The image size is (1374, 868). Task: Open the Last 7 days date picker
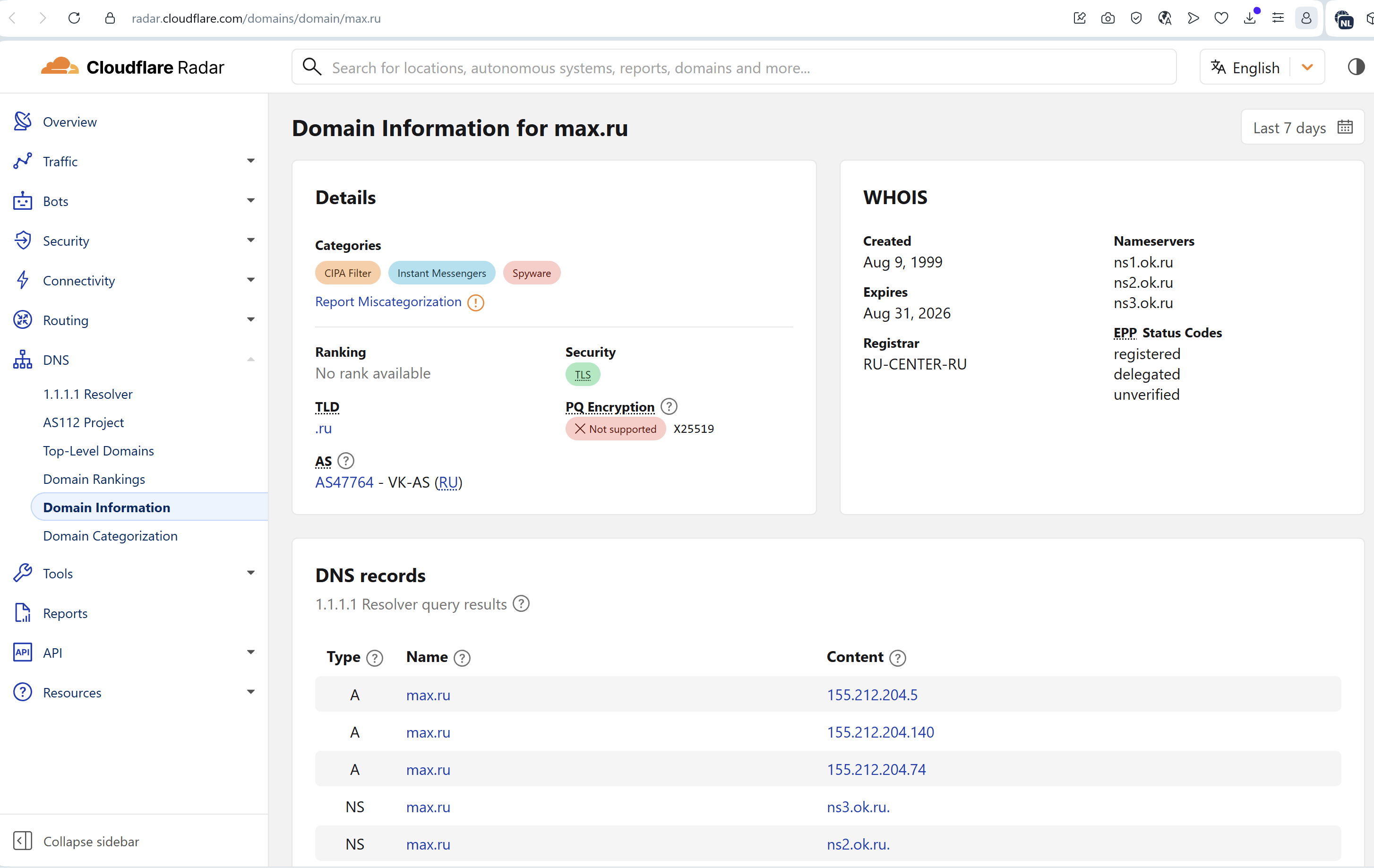[x=1302, y=127]
